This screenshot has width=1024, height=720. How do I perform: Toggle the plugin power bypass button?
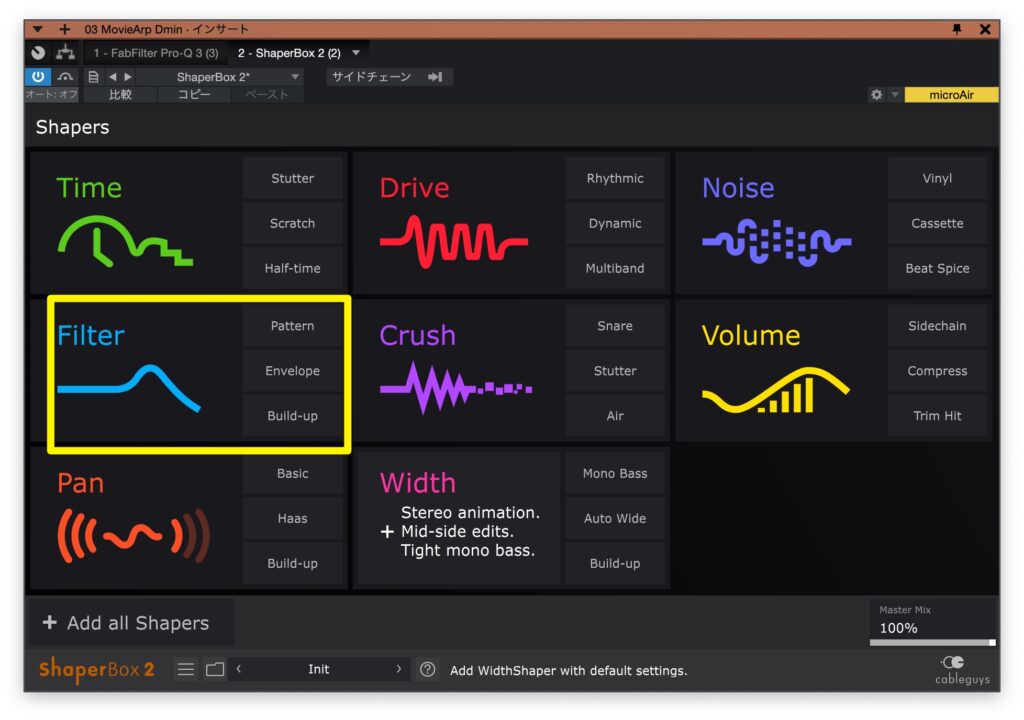click(38, 77)
